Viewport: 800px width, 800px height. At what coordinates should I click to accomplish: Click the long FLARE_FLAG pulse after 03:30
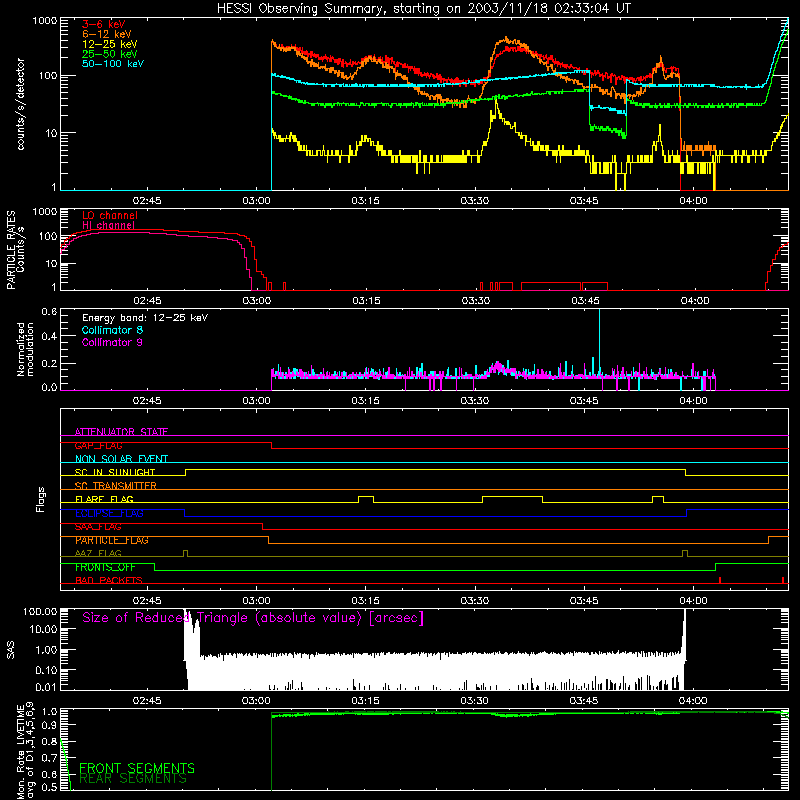tap(512, 499)
